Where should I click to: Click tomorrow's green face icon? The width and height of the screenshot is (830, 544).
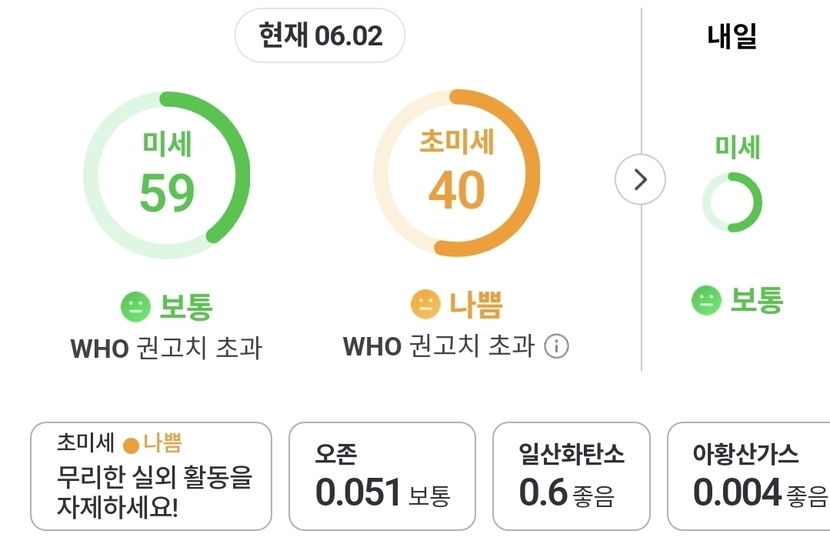pyautogui.click(x=706, y=300)
